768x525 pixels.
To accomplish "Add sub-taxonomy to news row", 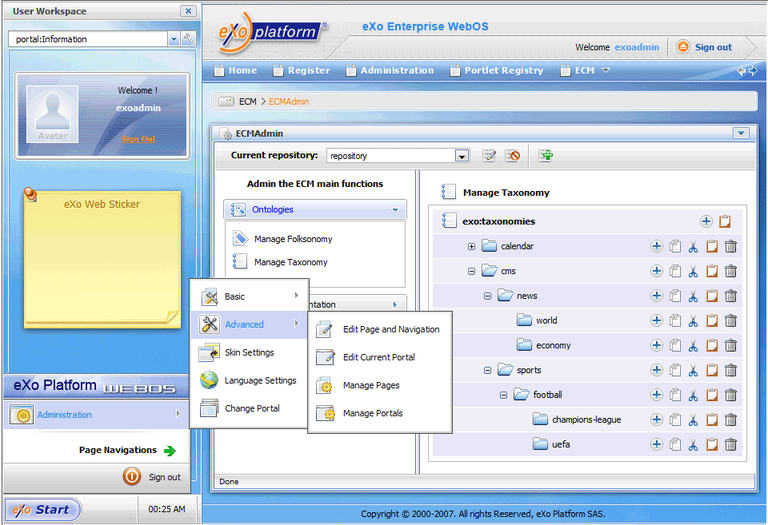I will 656,296.
